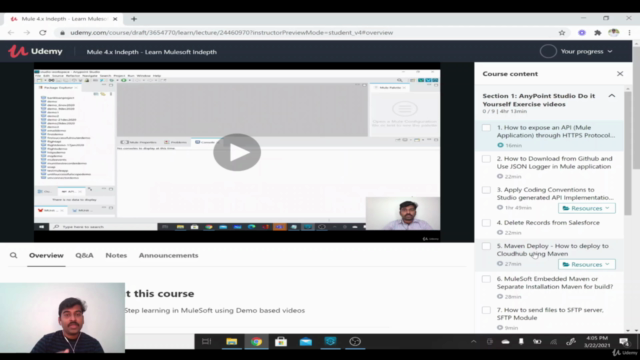Viewport: 640px width, 360px height.
Task: Bookmark page with star icon
Action: (562, 33)
